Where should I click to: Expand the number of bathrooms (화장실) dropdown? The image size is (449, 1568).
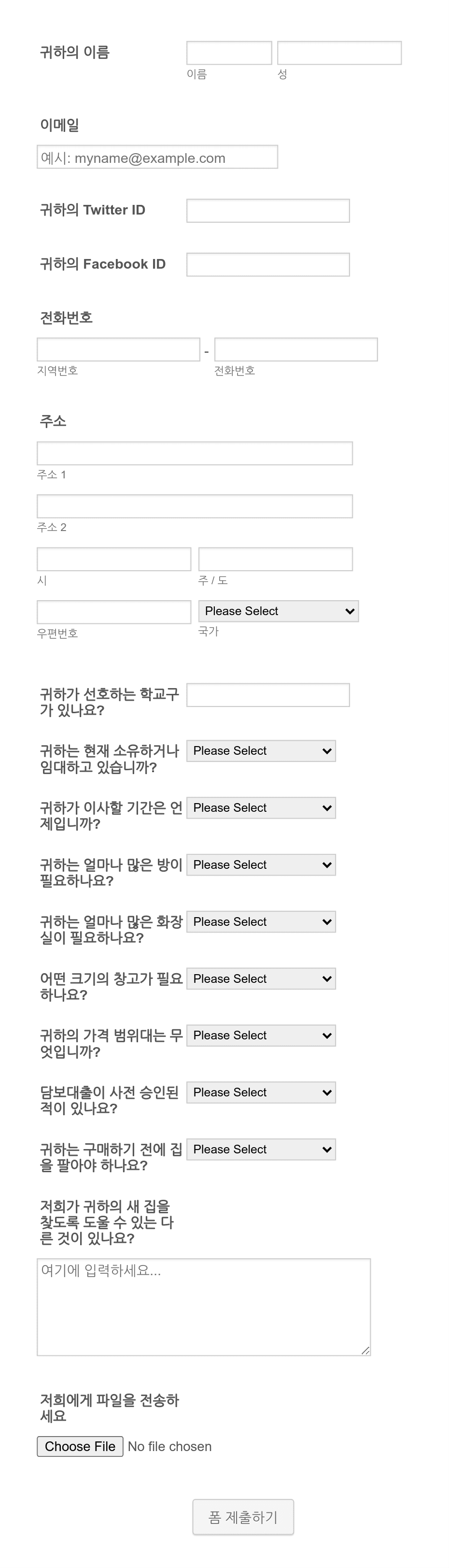(x=261, y=921)
